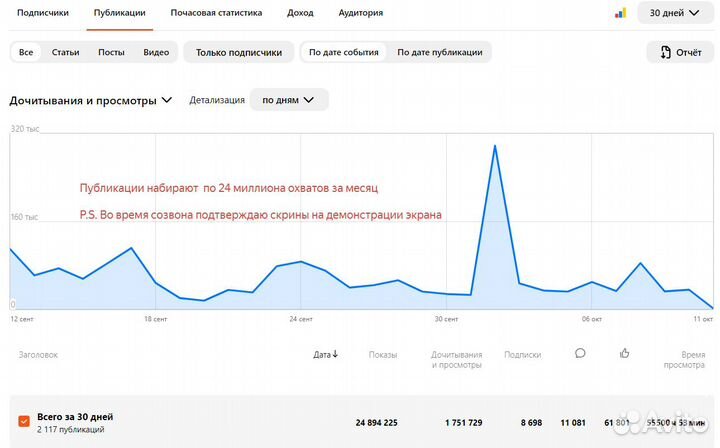Click the chart's highest peak point
The height and width of the screenshot is (448, 720).
(x=495, y=146)
